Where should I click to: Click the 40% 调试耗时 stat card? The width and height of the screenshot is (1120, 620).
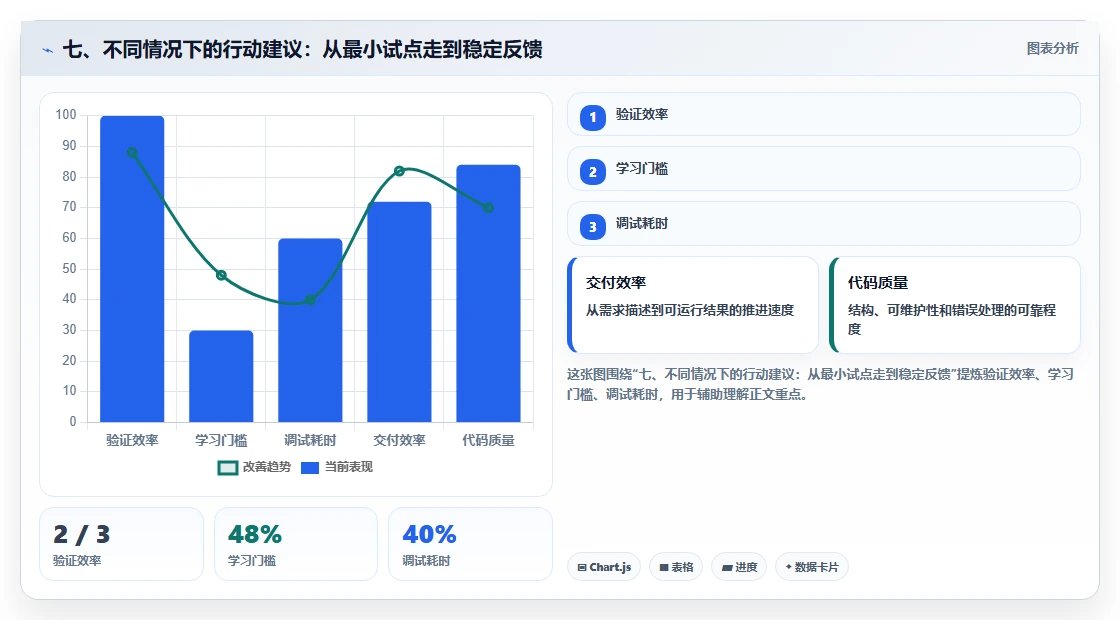pyautogui.click(x=470, y=544)
